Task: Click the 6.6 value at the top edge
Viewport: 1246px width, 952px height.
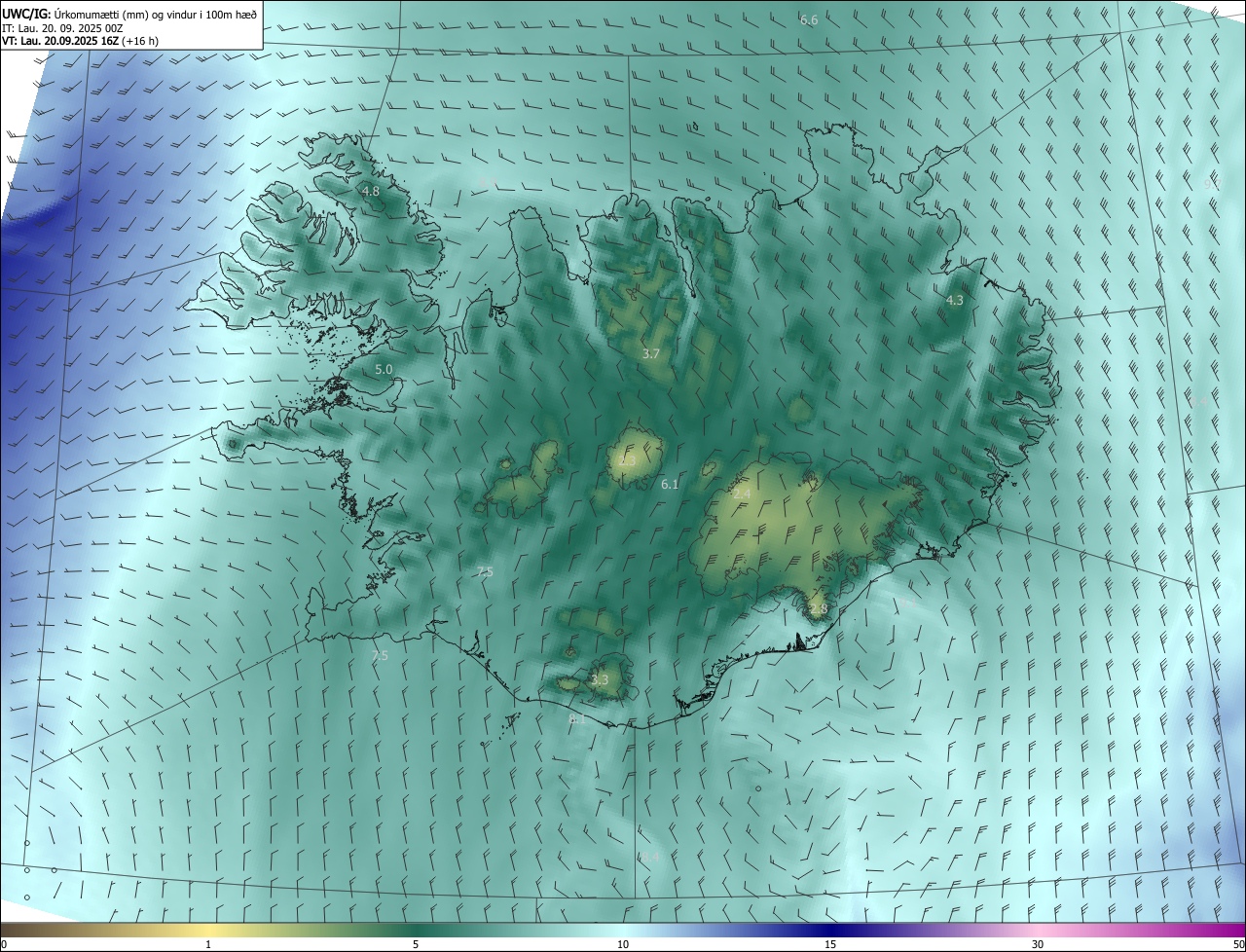Action: [x=809, y=20]
